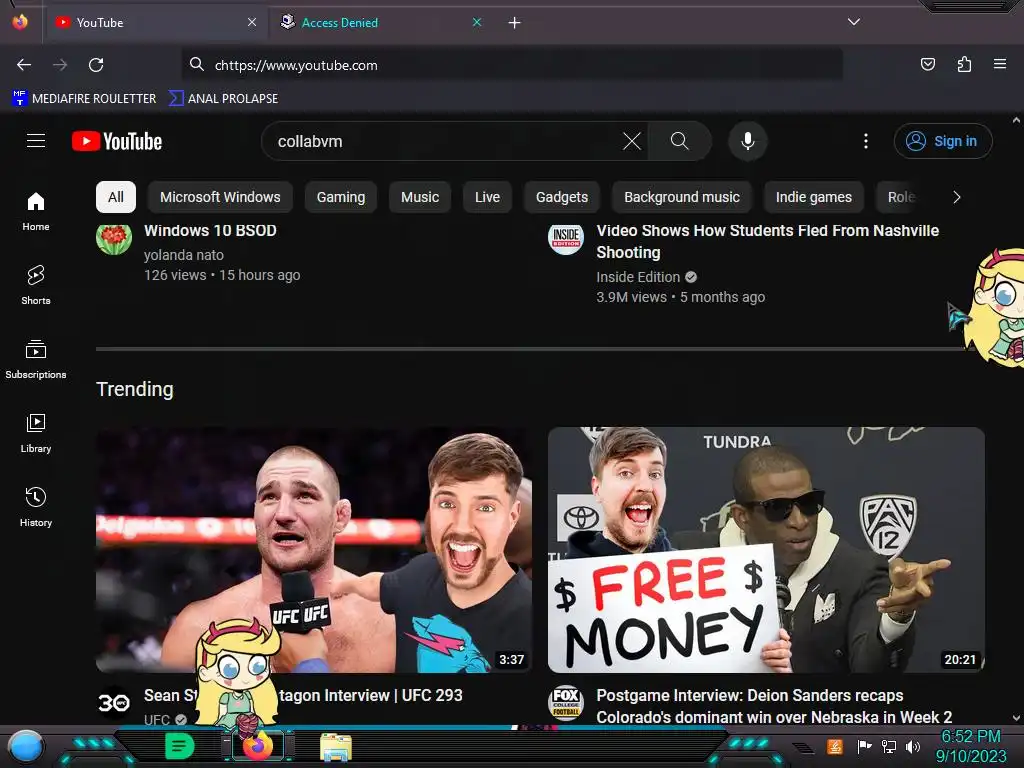Screen dimensions: 1024x768
Task: Click the page scrollbar up arrow
Action: pos(1016,120)
